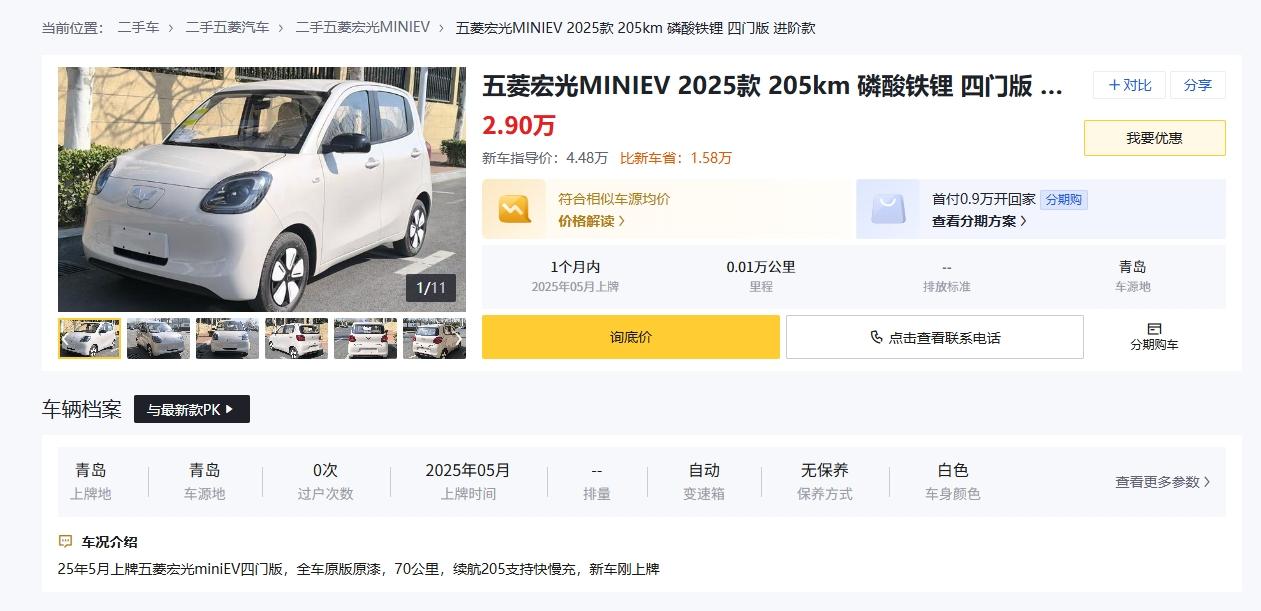Expand 查看分期方案 installment plans
The image size is (1261, 611).
click(979, 221)
